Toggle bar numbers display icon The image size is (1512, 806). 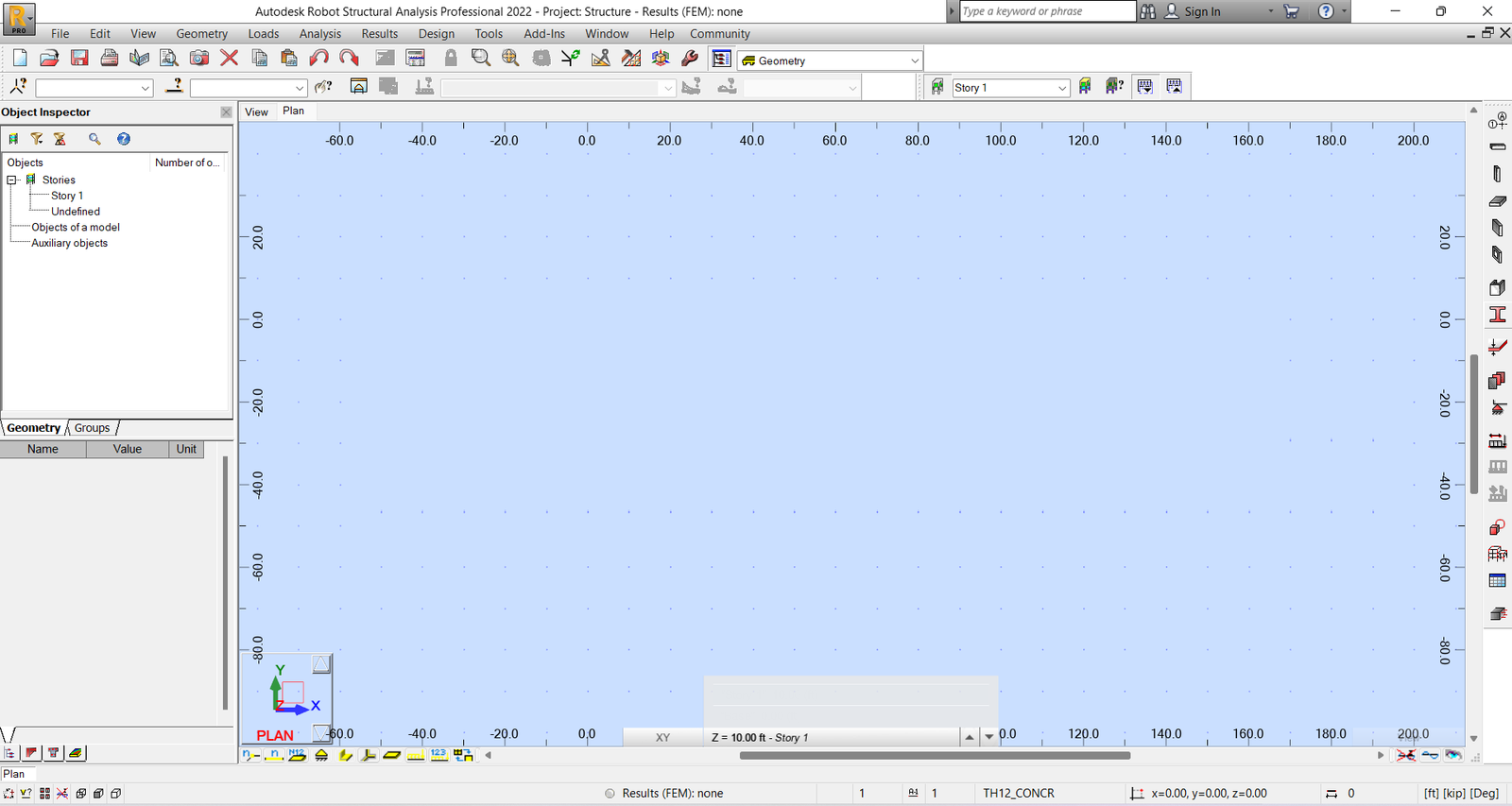tap(274, 755)
